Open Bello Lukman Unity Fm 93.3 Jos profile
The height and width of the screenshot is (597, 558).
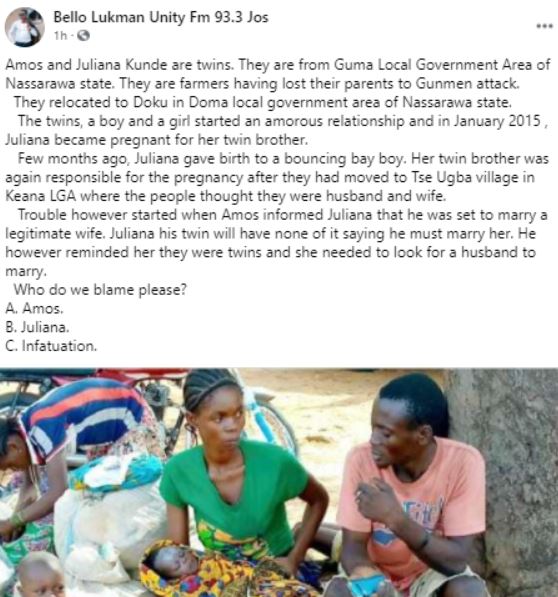pos(161,17)
